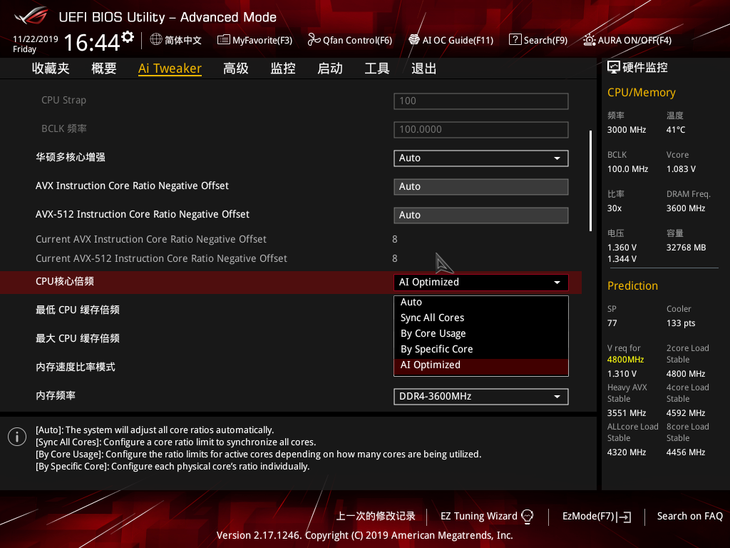Click the 11/22/2019 date text

(35, 39)
